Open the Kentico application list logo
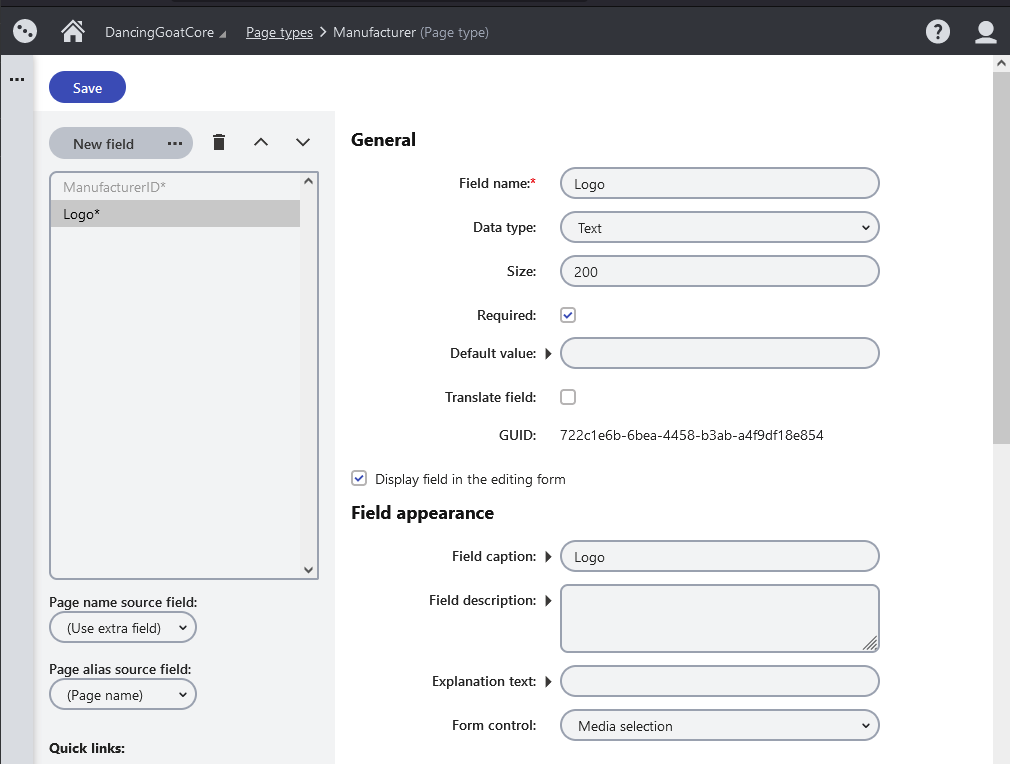 [x=25, y=32]
